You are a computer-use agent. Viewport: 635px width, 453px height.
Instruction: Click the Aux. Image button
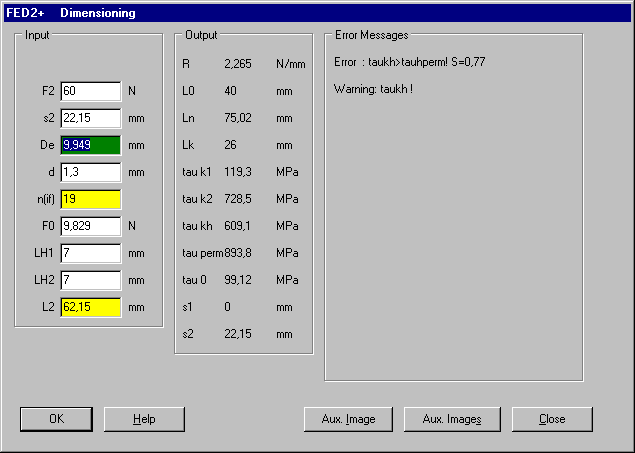pyautogui.click(x=348, y=419)
